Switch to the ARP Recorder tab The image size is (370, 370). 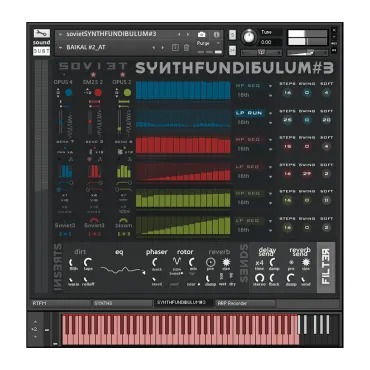245,303
